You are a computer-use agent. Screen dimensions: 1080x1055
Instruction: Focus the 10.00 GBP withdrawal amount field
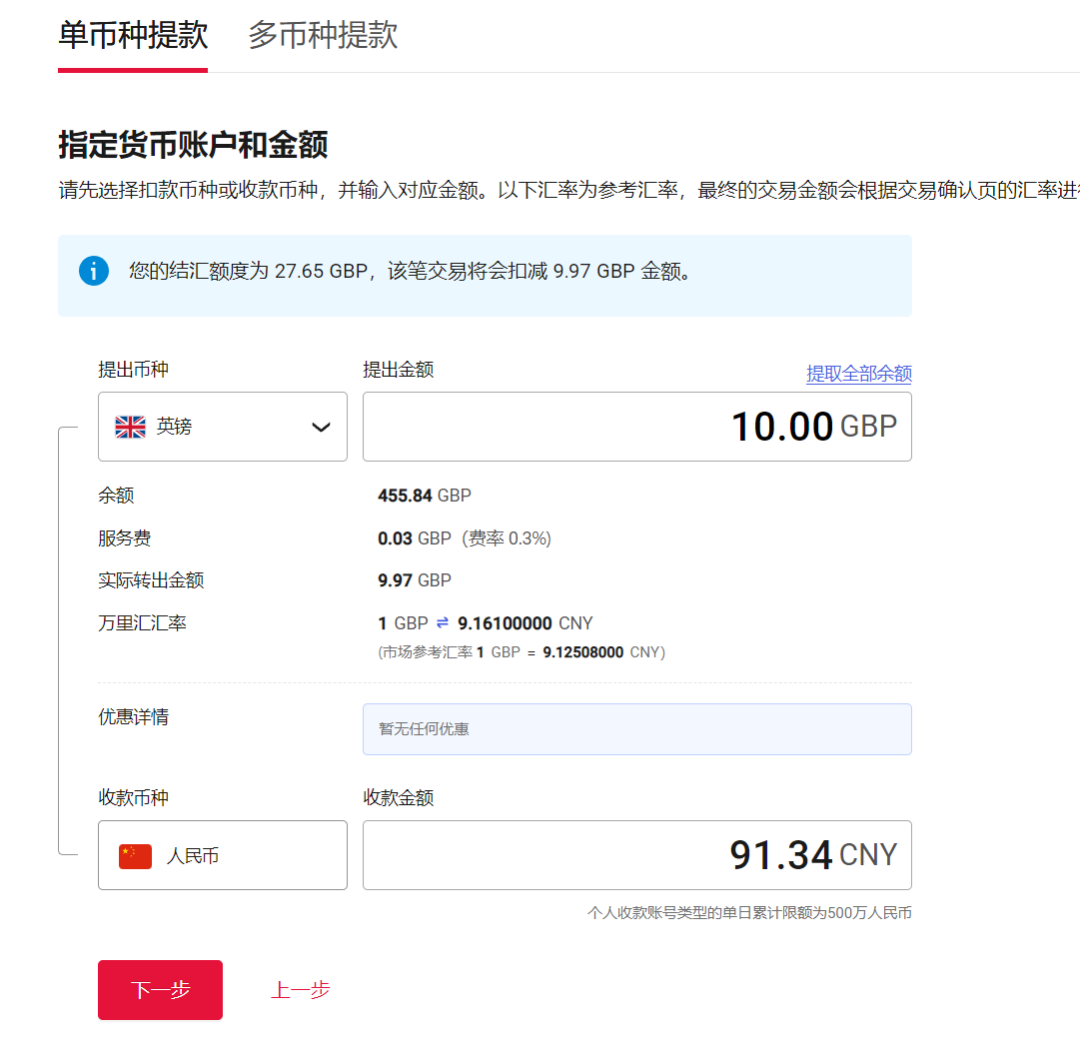click(x=637, y=427)
